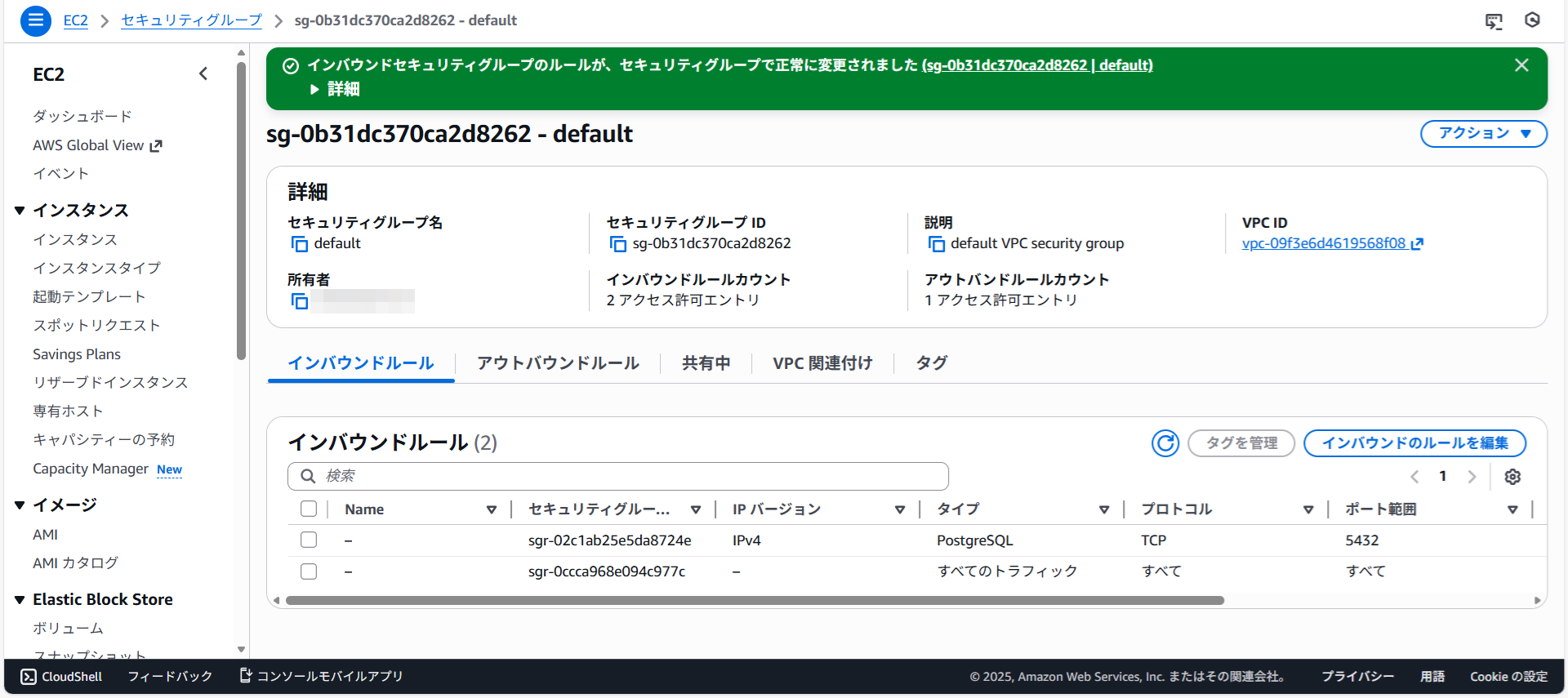Dismiss the green success notification banner
1568x698 pixels.
point(1521,65)
